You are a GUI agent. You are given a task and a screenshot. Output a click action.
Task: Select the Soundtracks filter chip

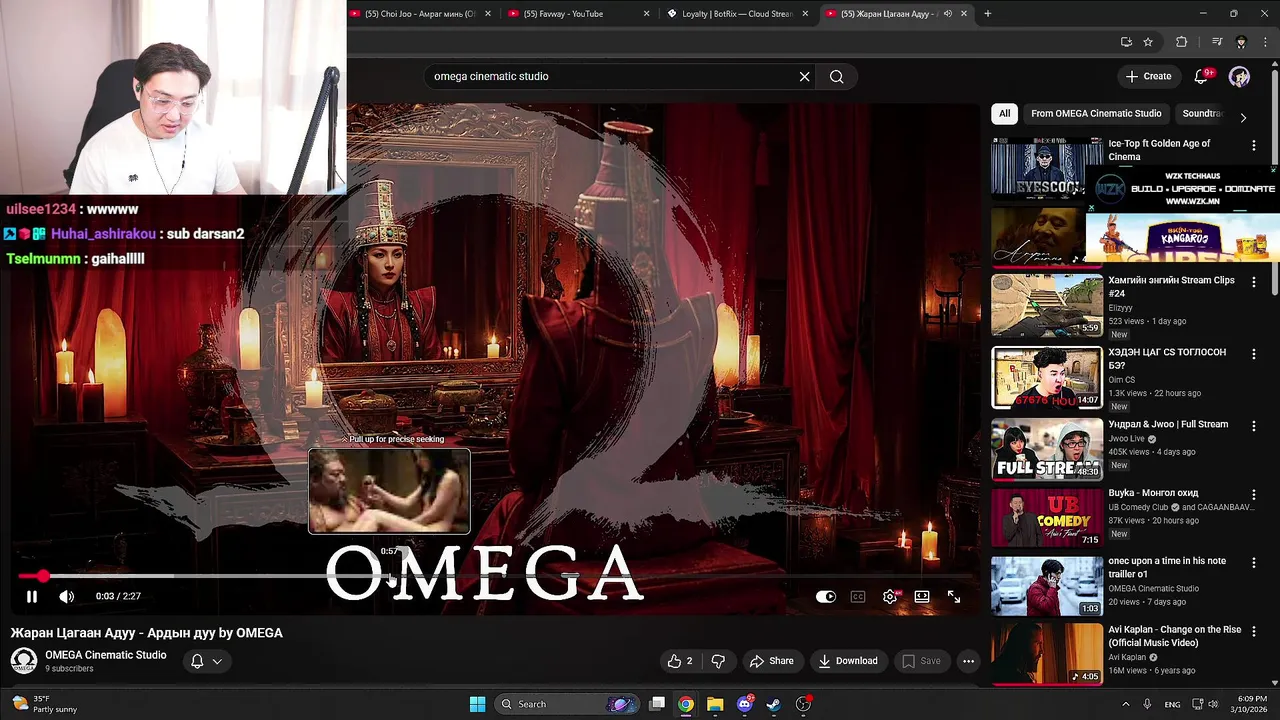click(1202, 113)
